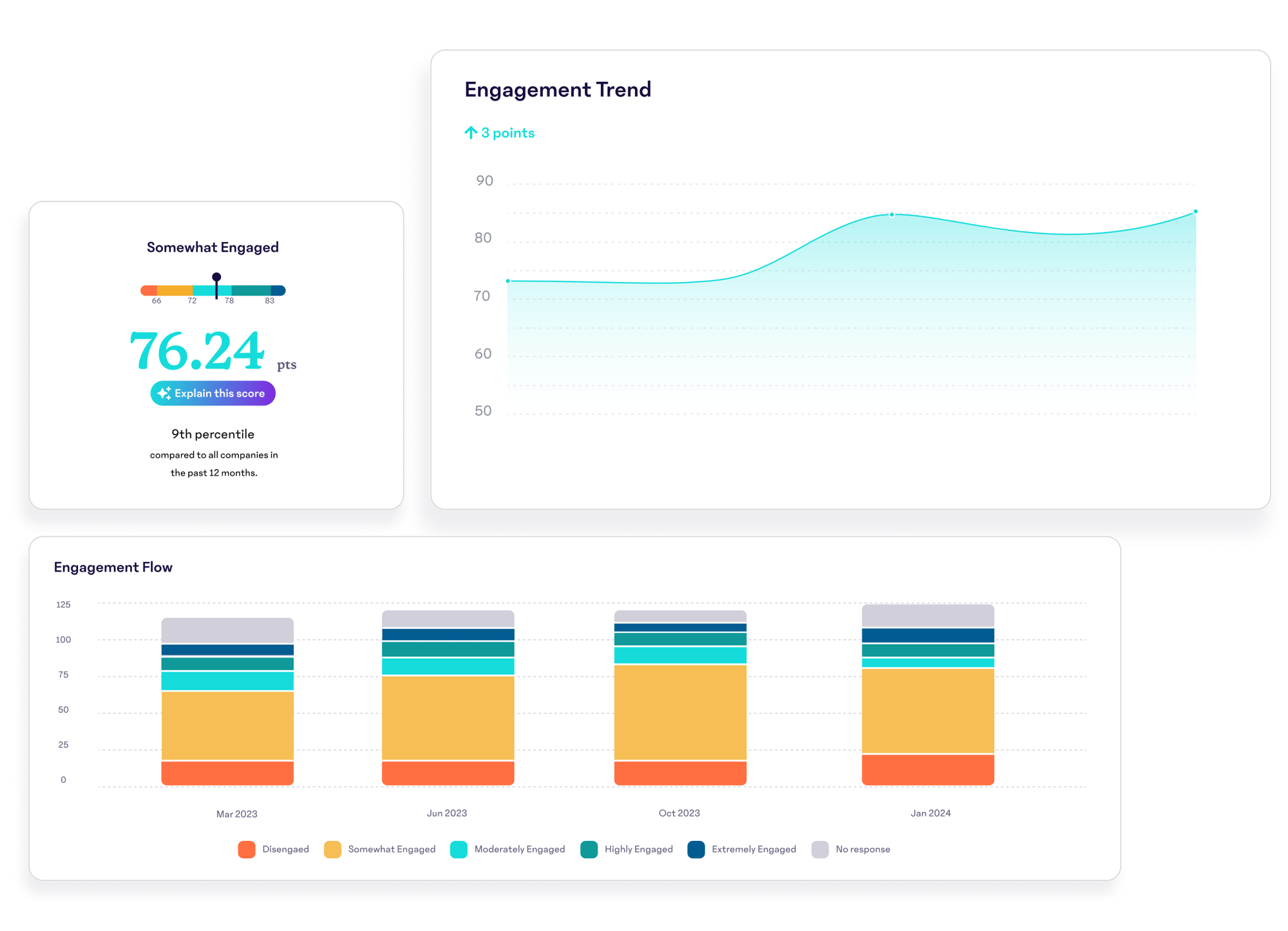1288x931 pixels.
Task: Switch focus to the Engagement Flow panel
Action: pyautogui.click(x=113, y=567)
